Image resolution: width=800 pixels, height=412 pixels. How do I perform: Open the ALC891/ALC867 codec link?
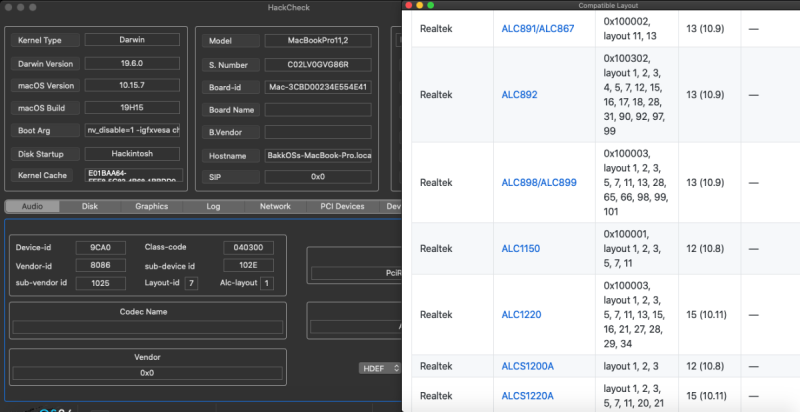pyautogui.click(x=538, y=29)
